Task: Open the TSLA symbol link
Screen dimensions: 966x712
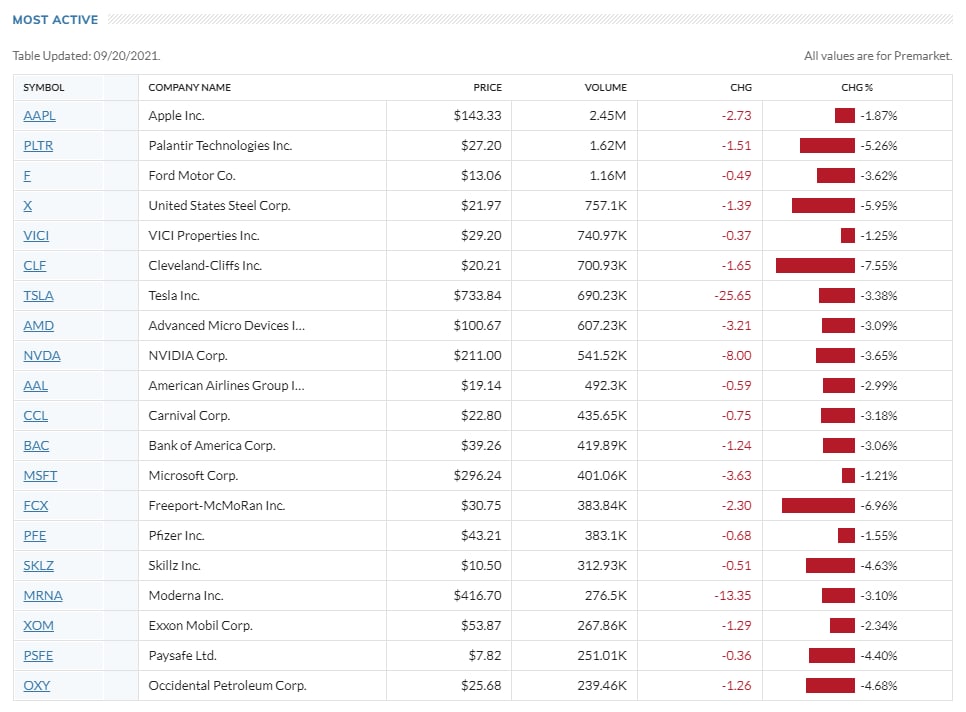Action: pos(39,296)
